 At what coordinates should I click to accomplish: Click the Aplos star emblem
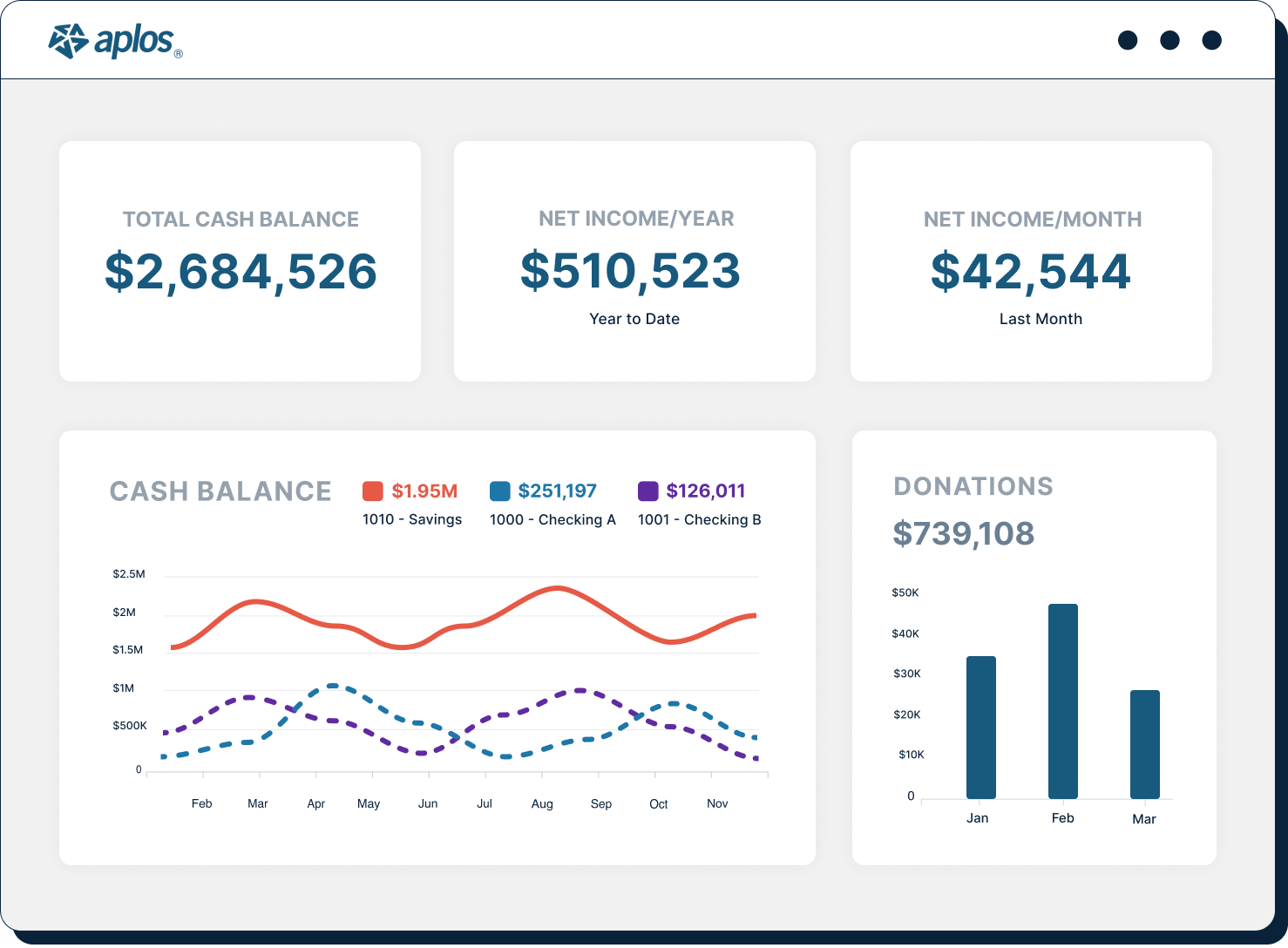point(70,39)
